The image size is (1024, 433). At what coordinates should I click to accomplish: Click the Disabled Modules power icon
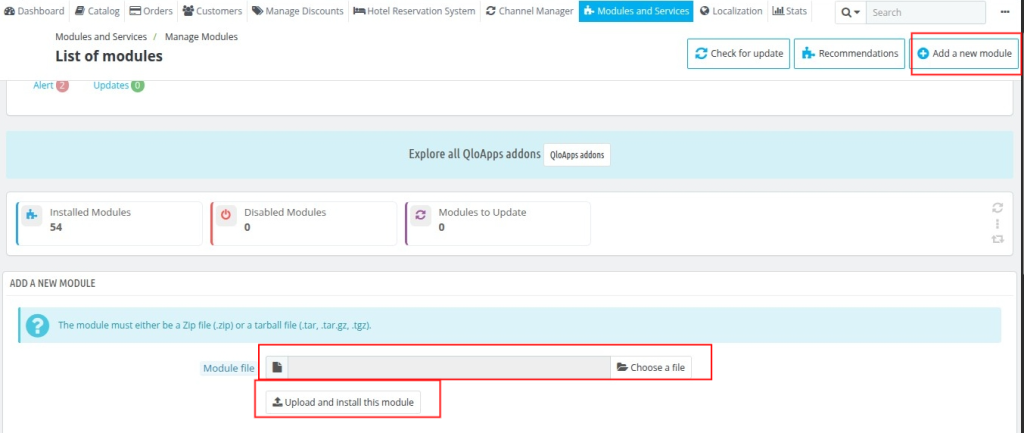coord(226,214)
